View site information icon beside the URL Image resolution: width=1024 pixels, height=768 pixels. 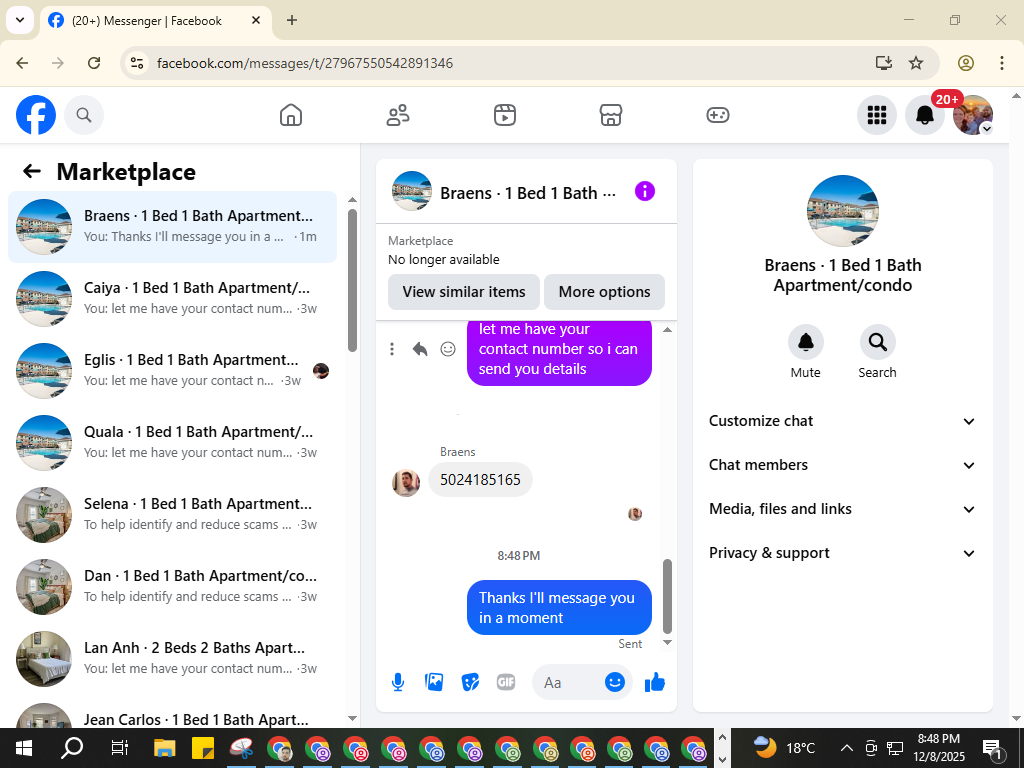(x=136, y=63)
